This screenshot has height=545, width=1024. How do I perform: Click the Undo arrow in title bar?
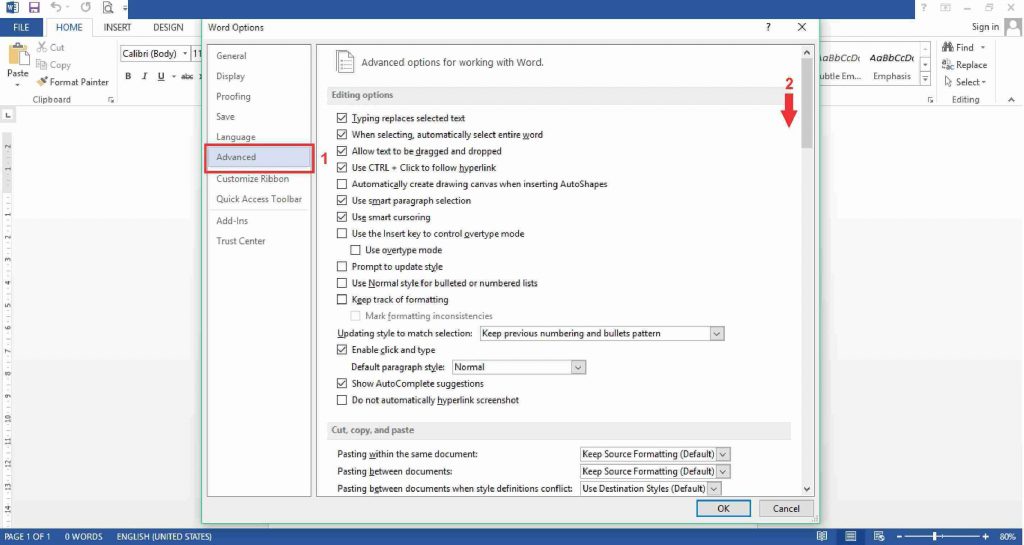pos(57,8)
